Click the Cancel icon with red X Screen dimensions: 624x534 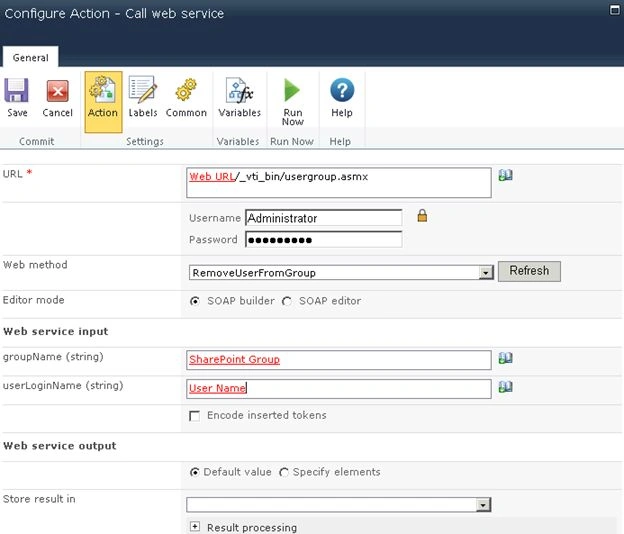tap(58, 91)
